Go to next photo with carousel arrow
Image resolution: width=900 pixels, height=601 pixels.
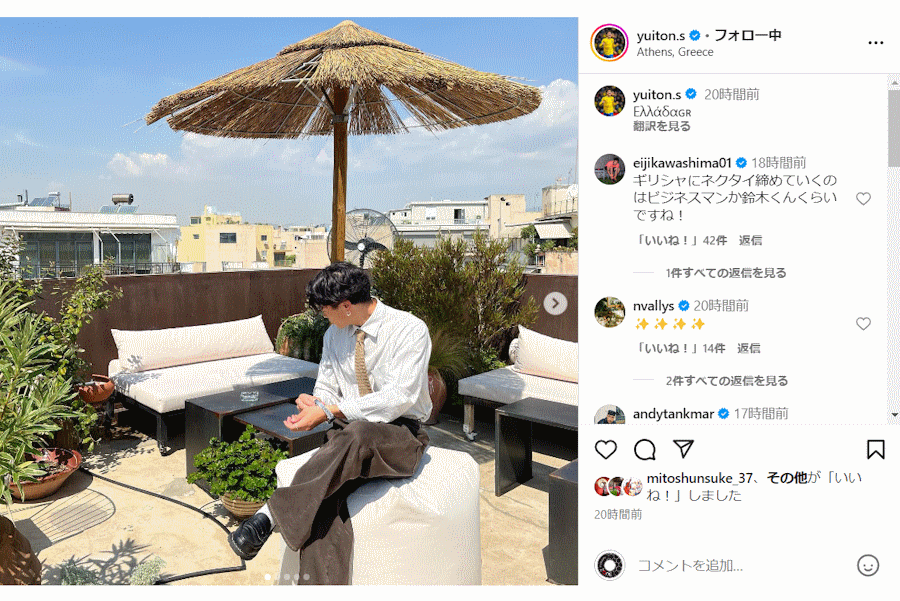coord(555,304)
